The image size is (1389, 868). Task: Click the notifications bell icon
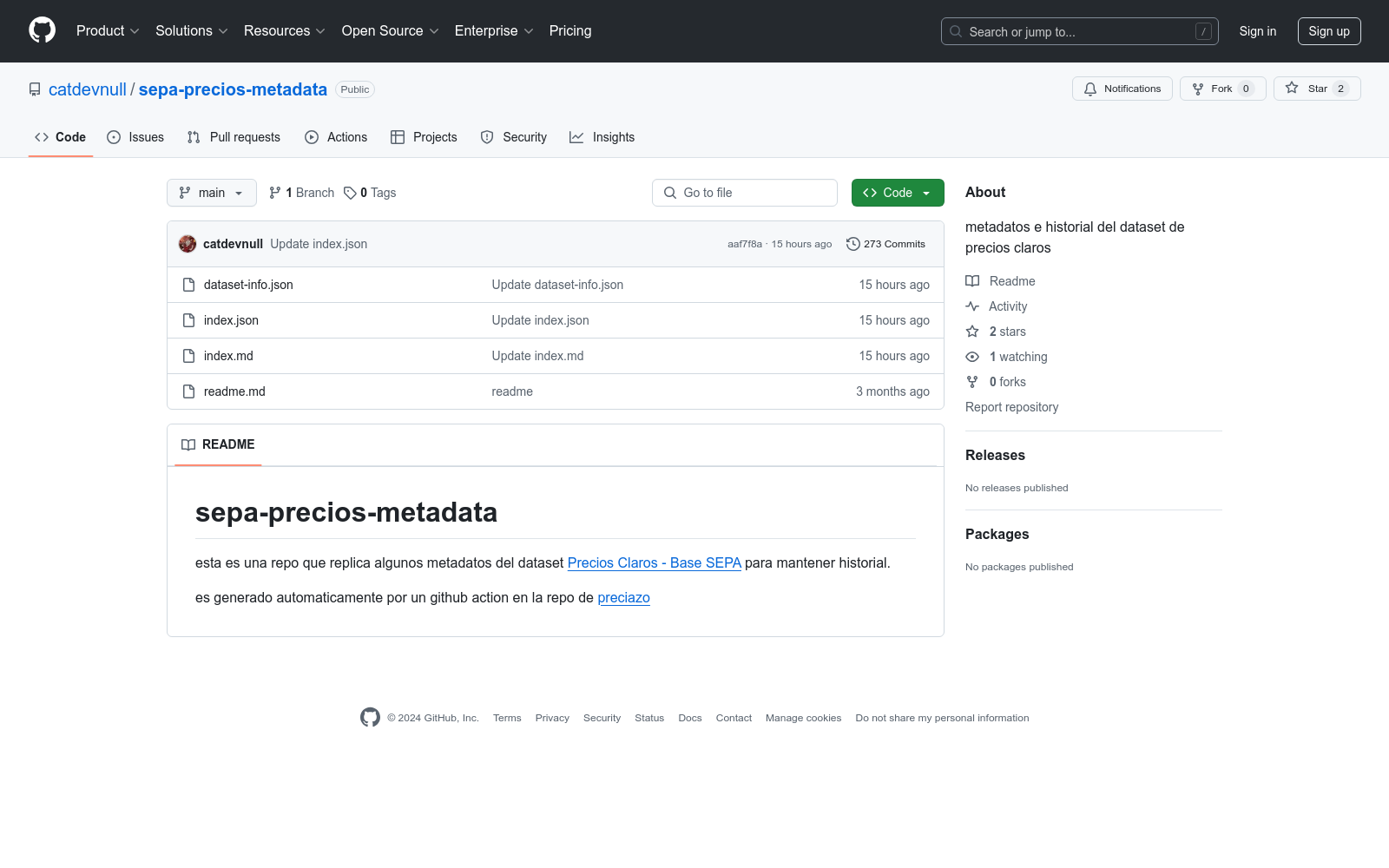coord(1090,89)
